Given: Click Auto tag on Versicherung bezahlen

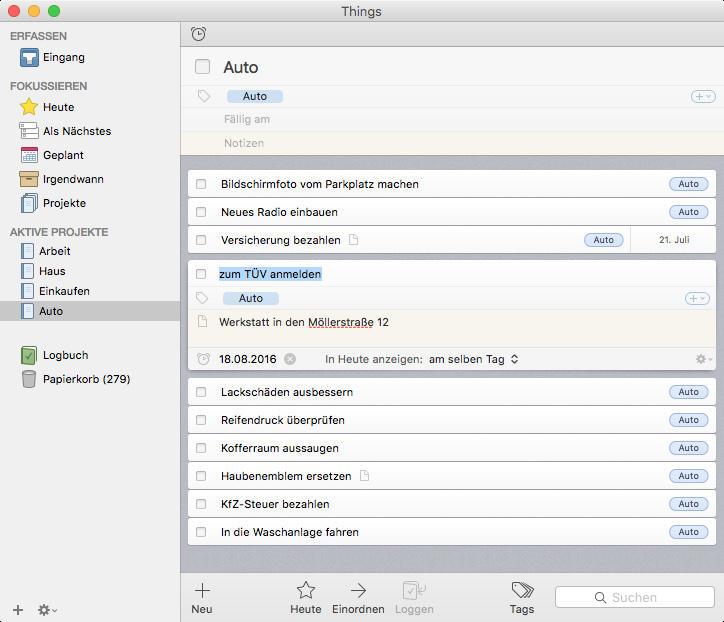Looking at the screenshot, I should (x=603, y=240).
